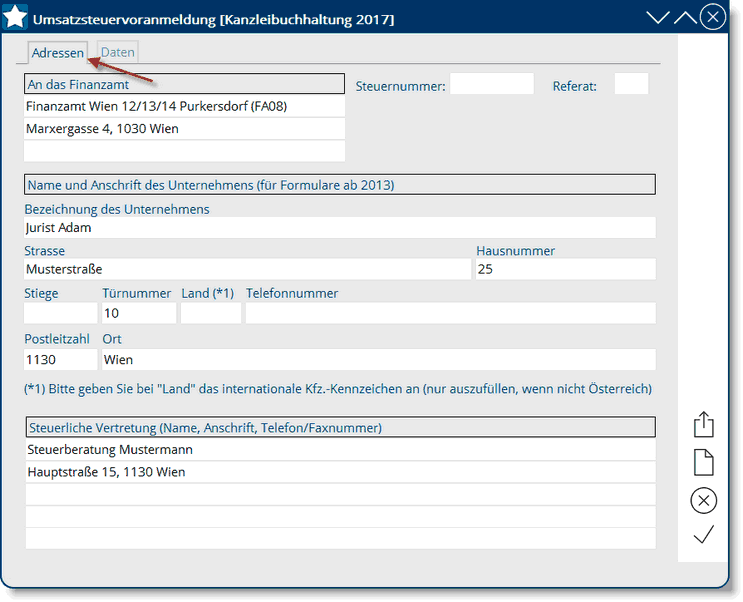The width and height of the screenshot is (743, 602).
Task: Click the star logo icon in title bar
Action: 16,17
